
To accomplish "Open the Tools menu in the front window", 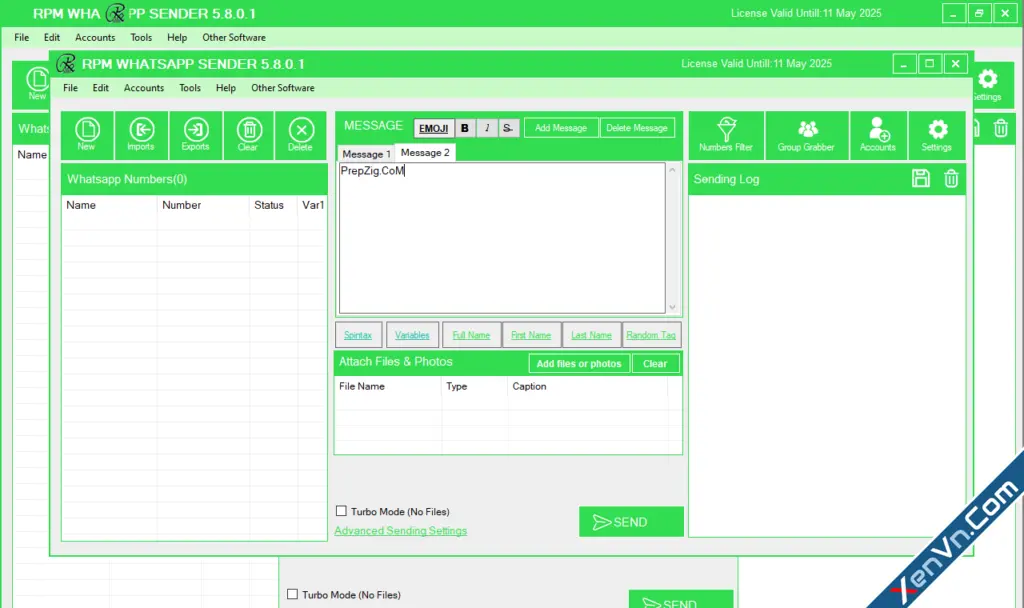I will click(x=190, y=88).
